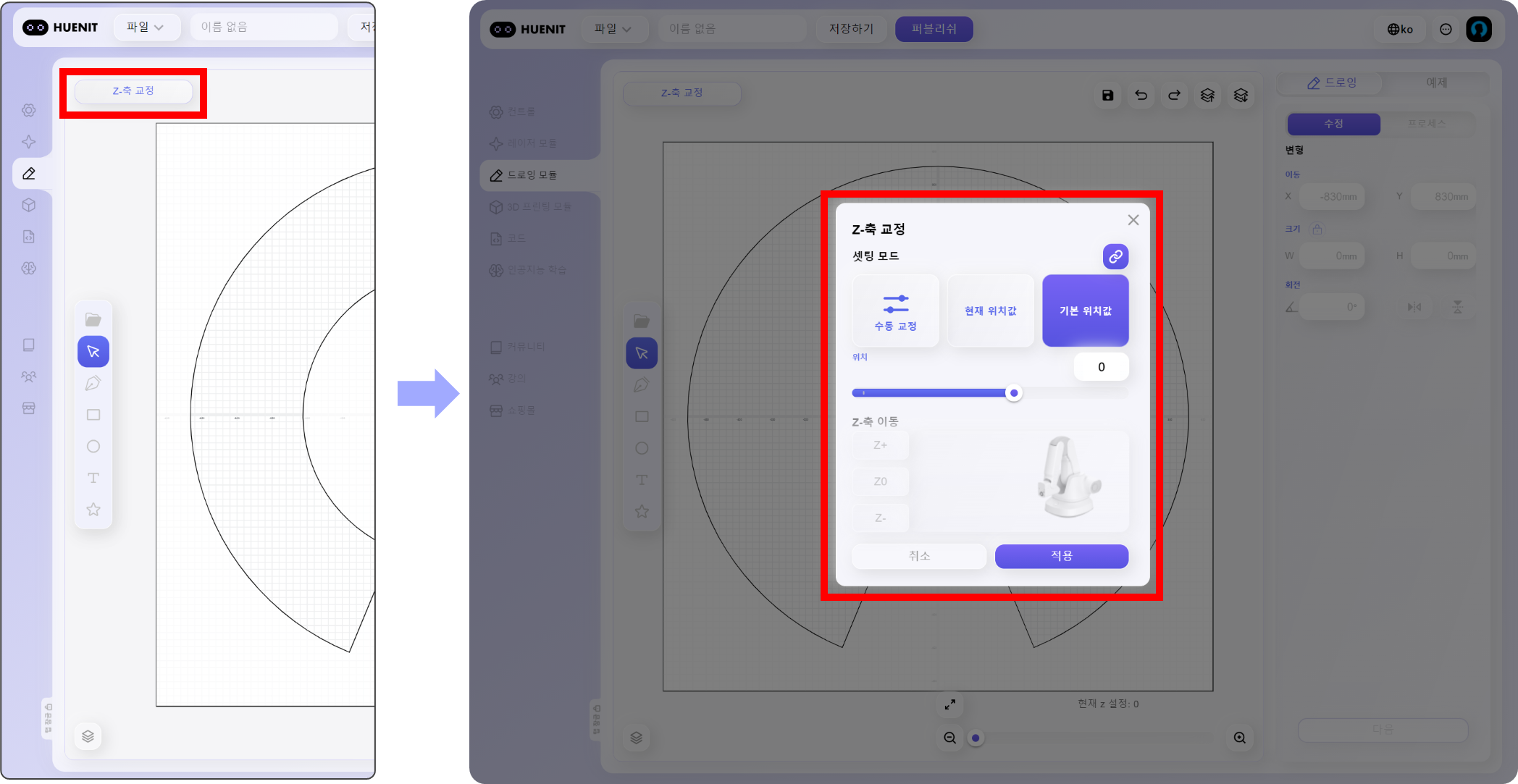Open the ko language selector
This screenshot has width=1518, height=784.
(x=1400, y=29)
